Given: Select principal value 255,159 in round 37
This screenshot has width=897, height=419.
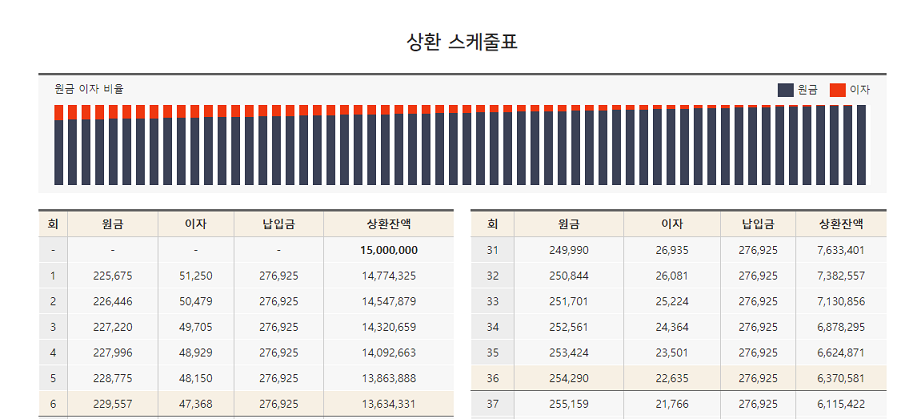Looking at the screenshot, I should pyautogui.click(x=569, y=404).
